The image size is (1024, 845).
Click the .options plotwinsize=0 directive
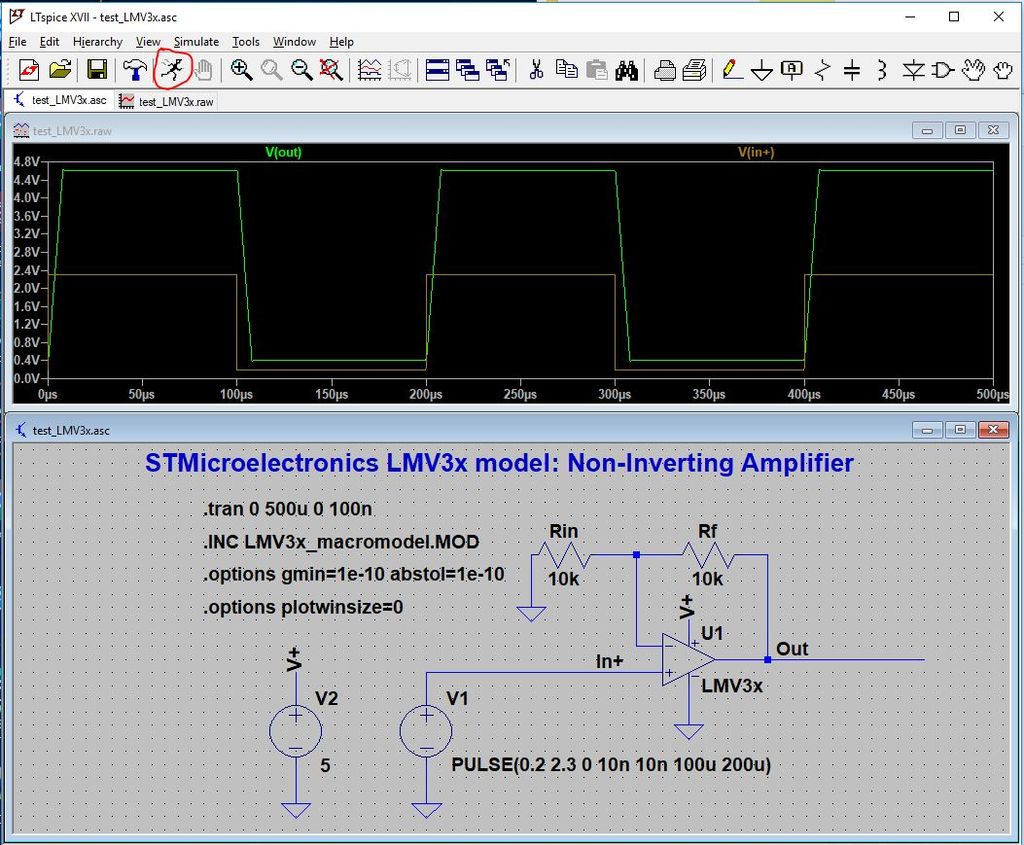[x=303, y=607]
